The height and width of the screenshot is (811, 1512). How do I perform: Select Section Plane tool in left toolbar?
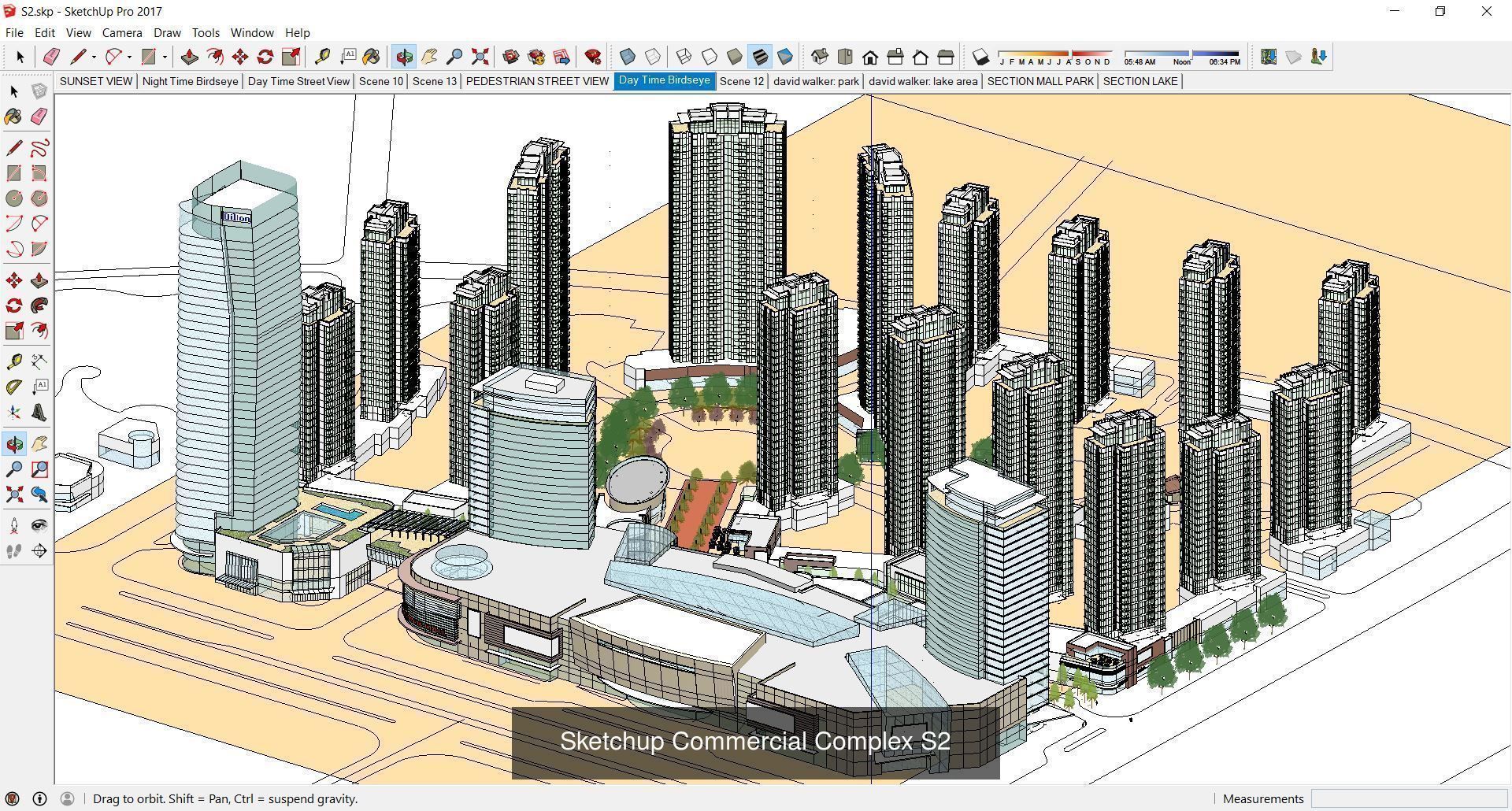[x=39, y=551]
